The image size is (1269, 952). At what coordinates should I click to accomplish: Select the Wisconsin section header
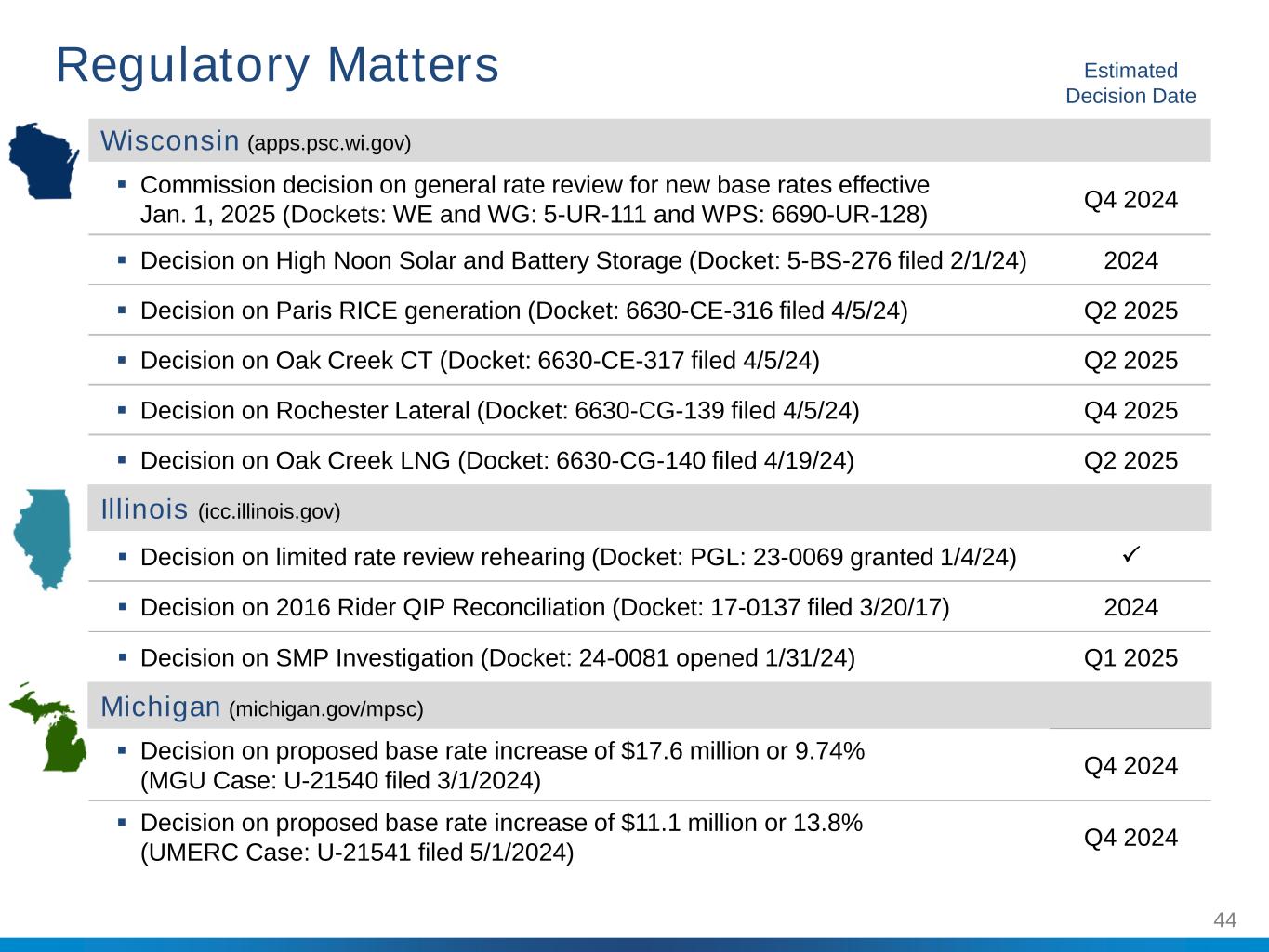170,141
